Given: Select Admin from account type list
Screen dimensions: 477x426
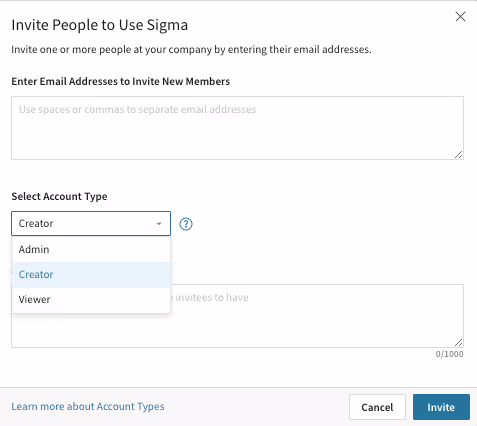Looking at the screenshot, I should (91, 249).
